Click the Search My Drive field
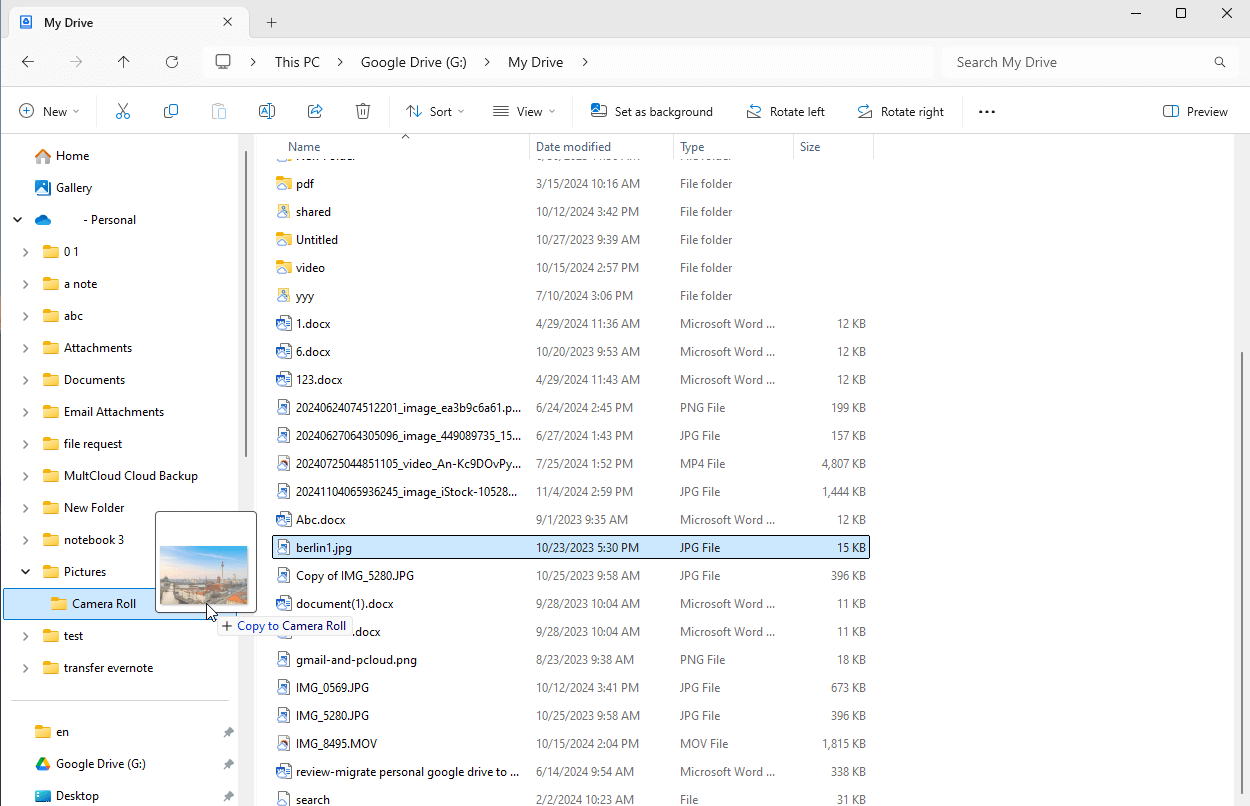Screen dimensions: 1250x806 (1080, 62)
